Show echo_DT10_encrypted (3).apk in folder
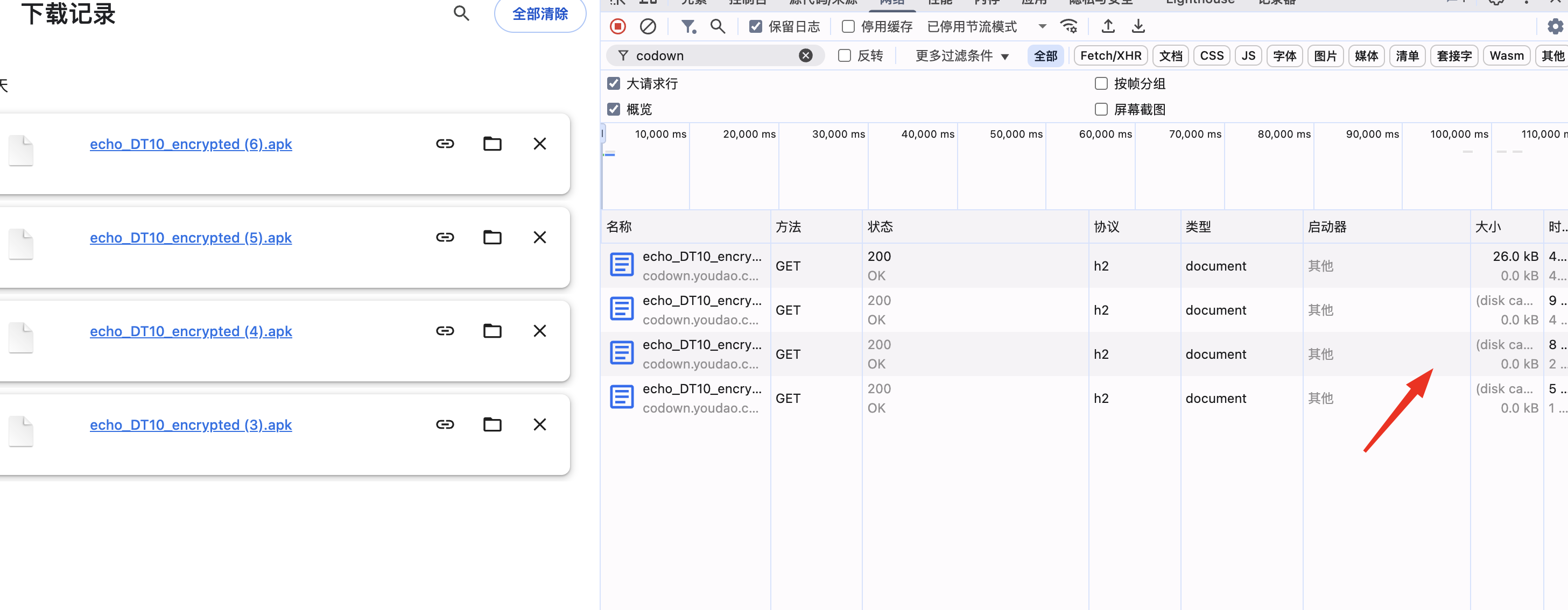This screenshot has height=610, width=1568. (x=493, y=424)
